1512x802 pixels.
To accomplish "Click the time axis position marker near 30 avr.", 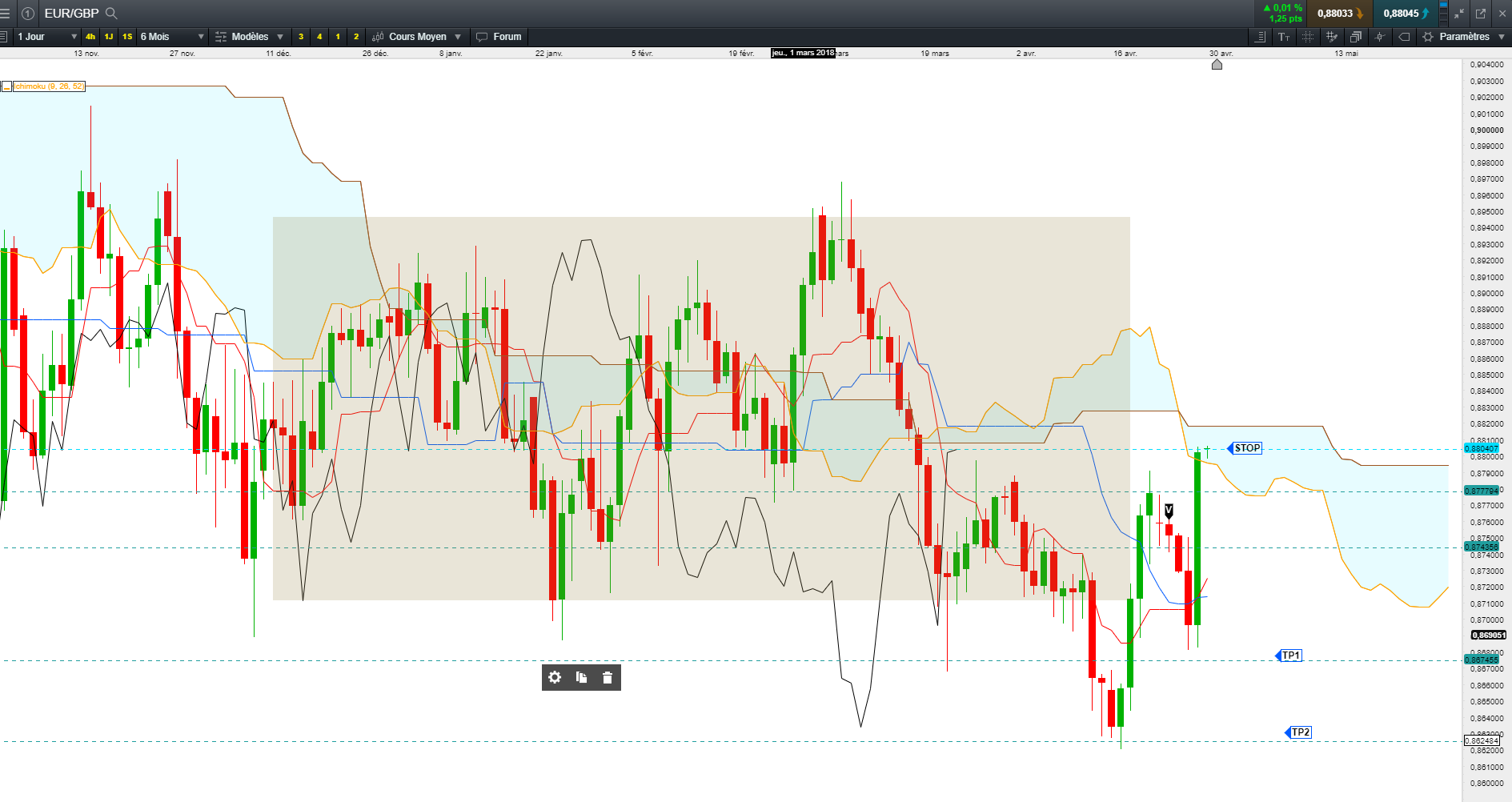I will (x=1217, y=64).
